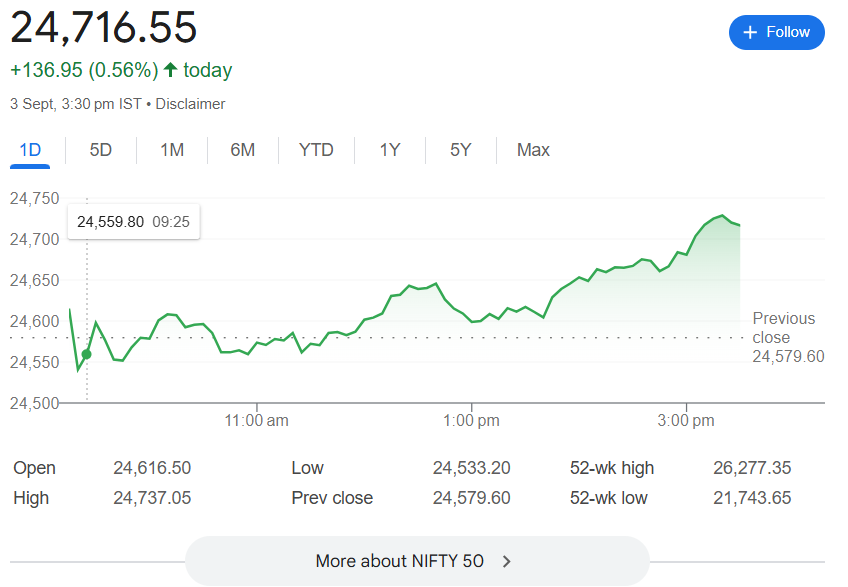Click the chart peak near 3:00 pm

pyautogui.click(x=721, y=216)
